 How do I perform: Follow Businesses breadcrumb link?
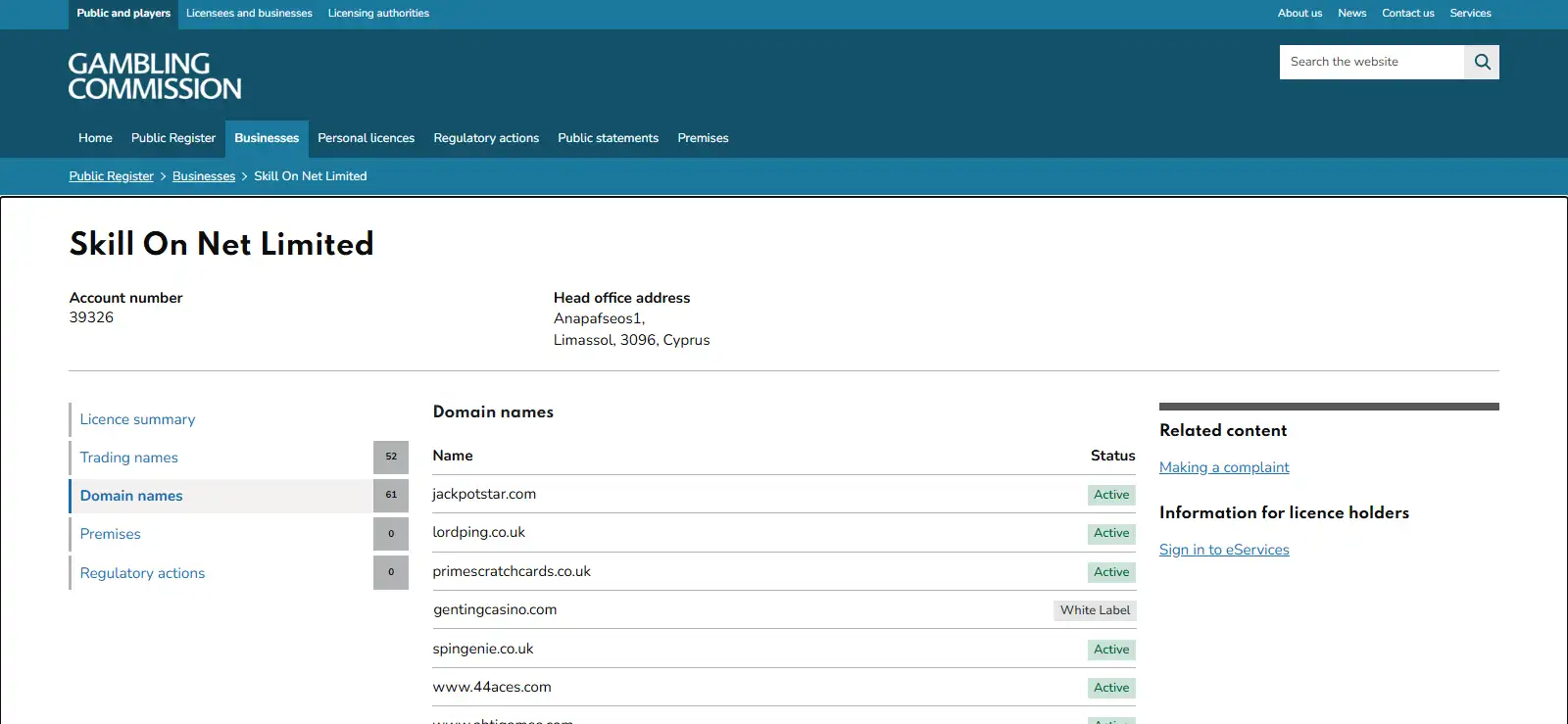(204, 176)
